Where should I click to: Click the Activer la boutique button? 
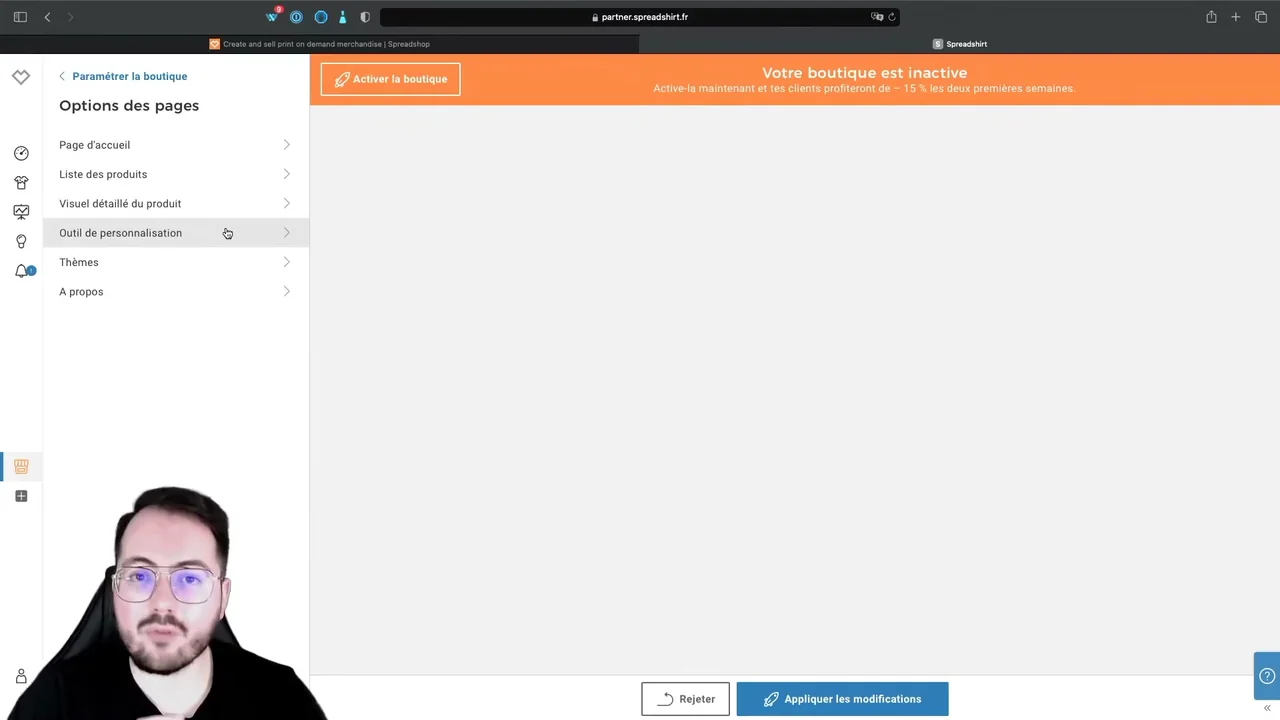coord(390,79)
